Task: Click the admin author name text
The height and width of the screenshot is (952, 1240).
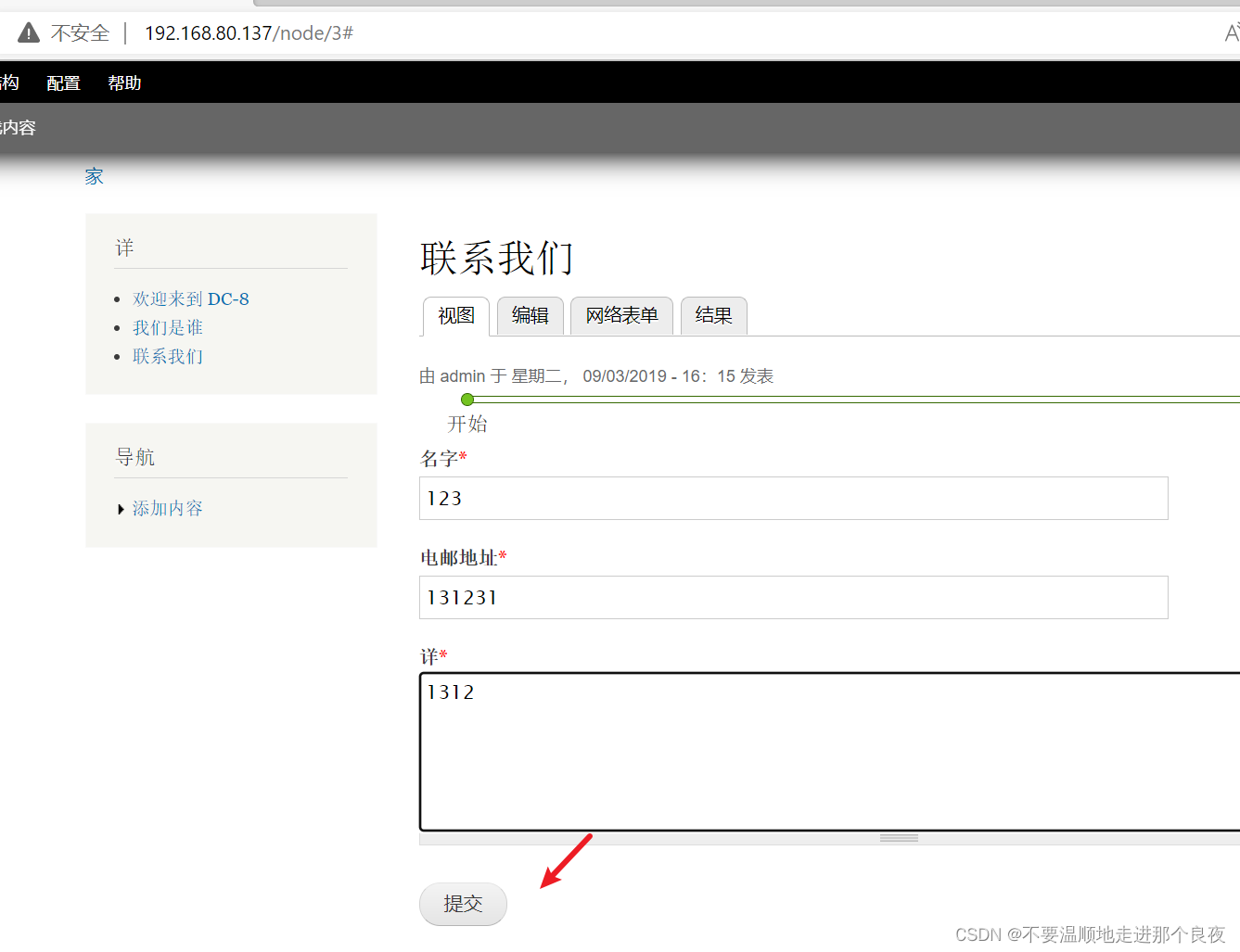Action: (463, 376)
